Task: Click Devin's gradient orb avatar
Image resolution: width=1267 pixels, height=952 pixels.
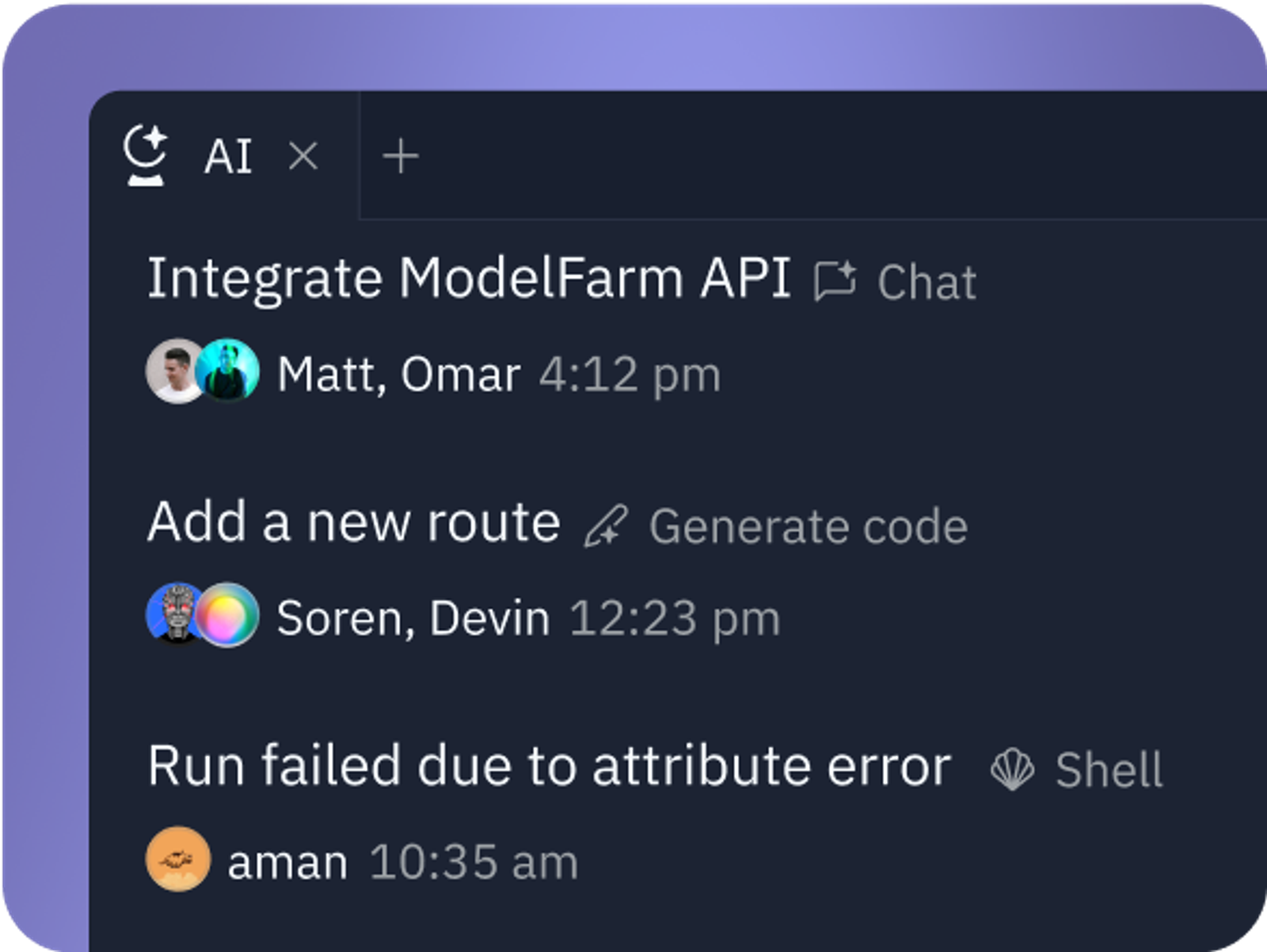Action: pos(228,615)
